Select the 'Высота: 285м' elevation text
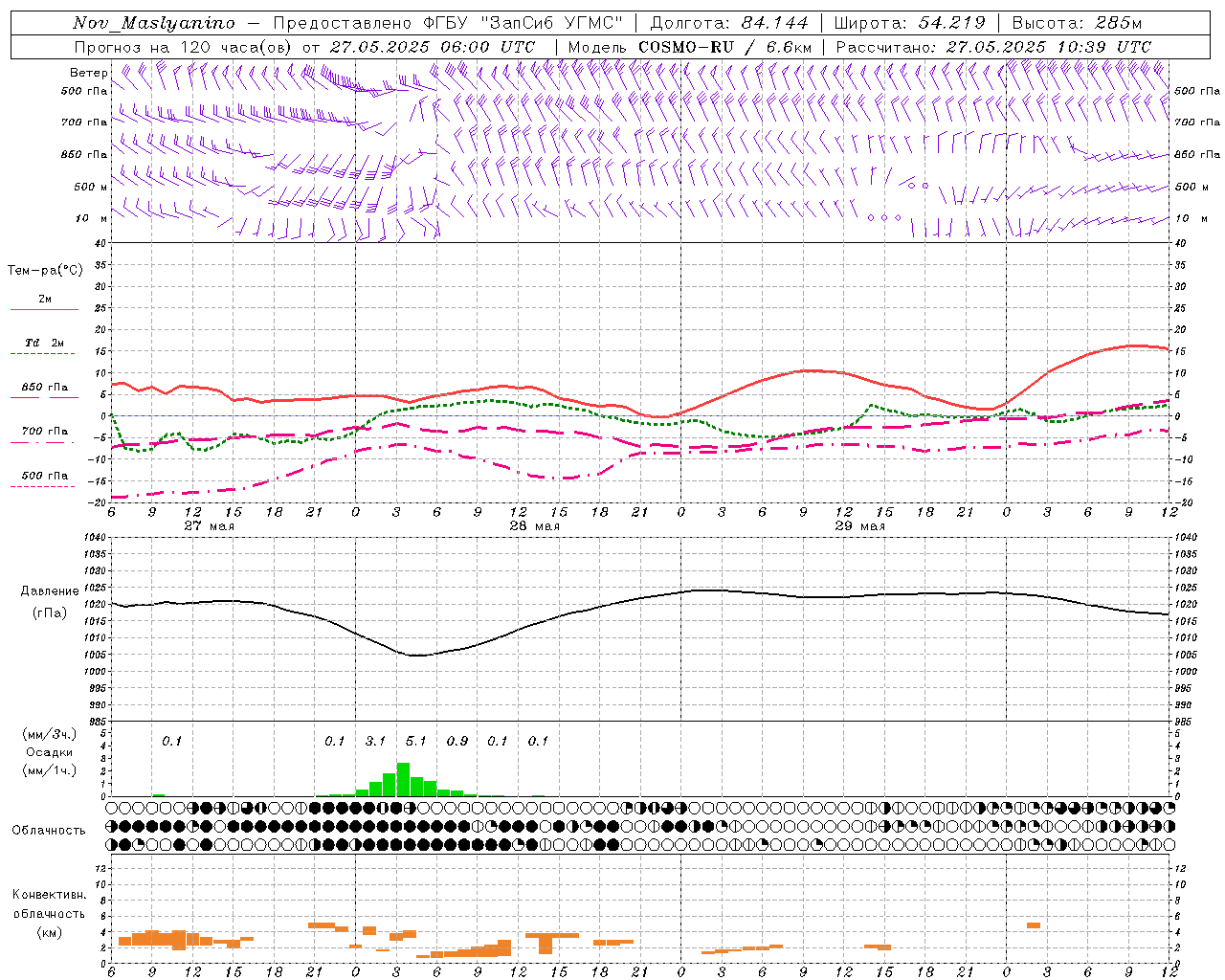 pyautogui.click(x=1077, y=23)
